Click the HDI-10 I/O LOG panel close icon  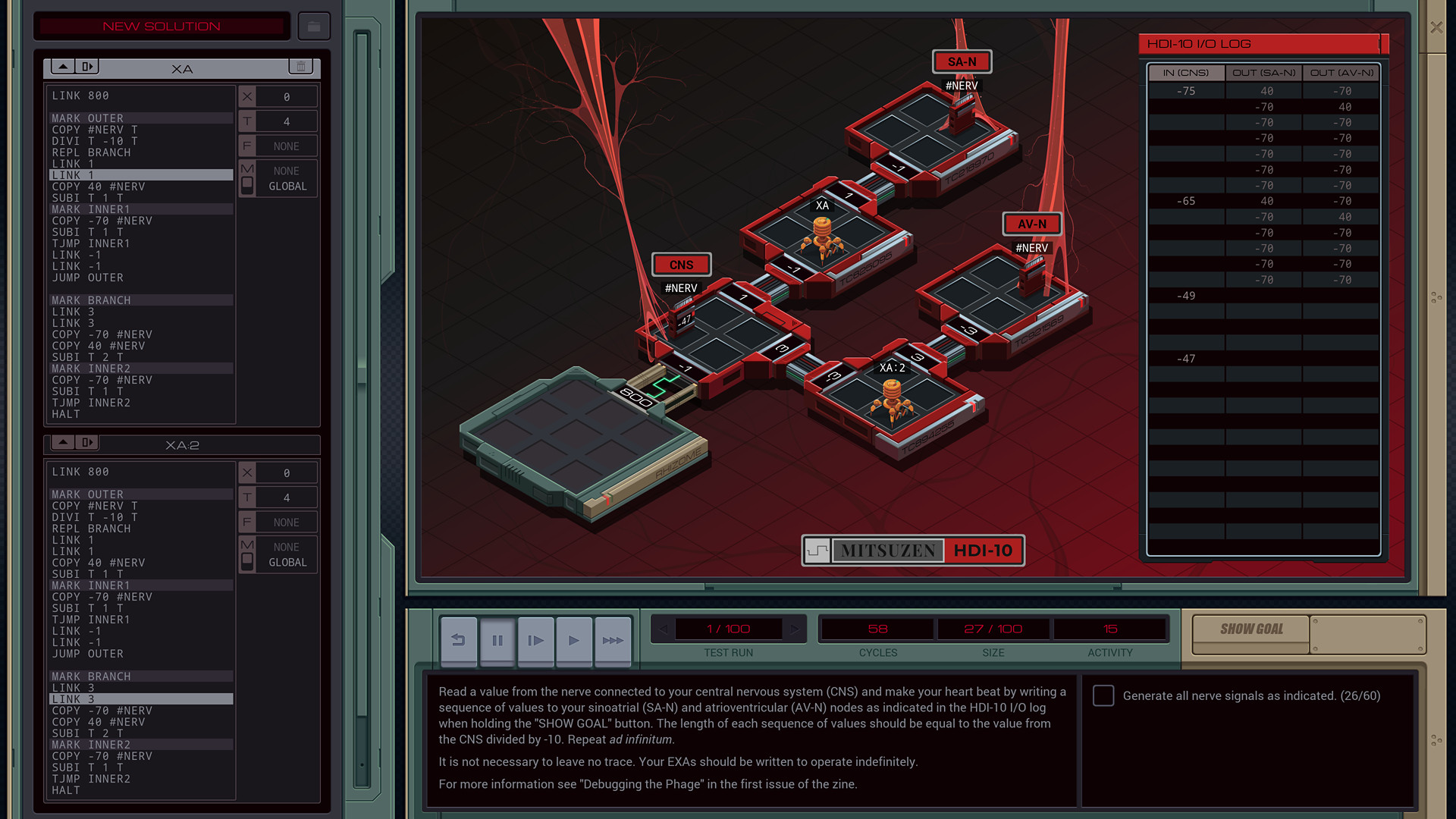pyautogui.click(x=1384, y=43)
